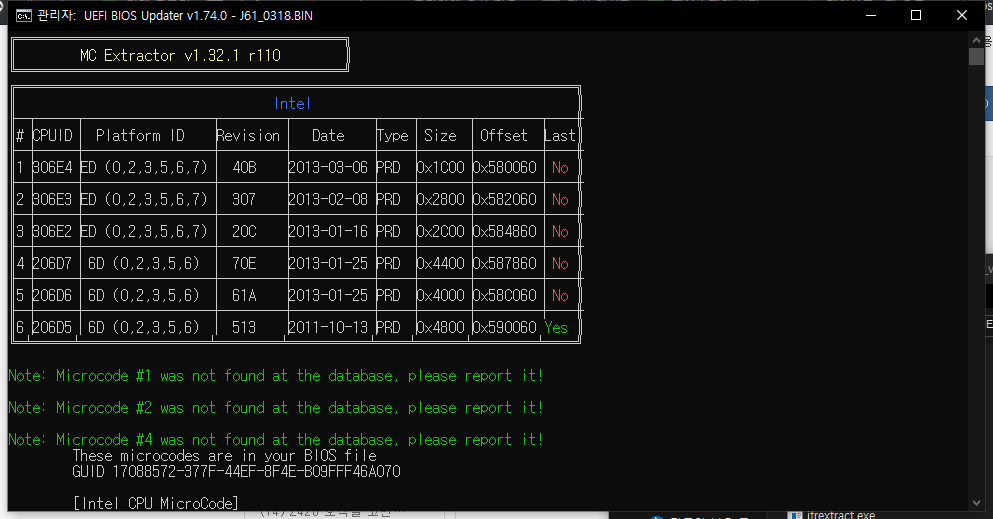Maximize the UEFI BIOS Updater window
993x519 pixels.
pos(916,15)
